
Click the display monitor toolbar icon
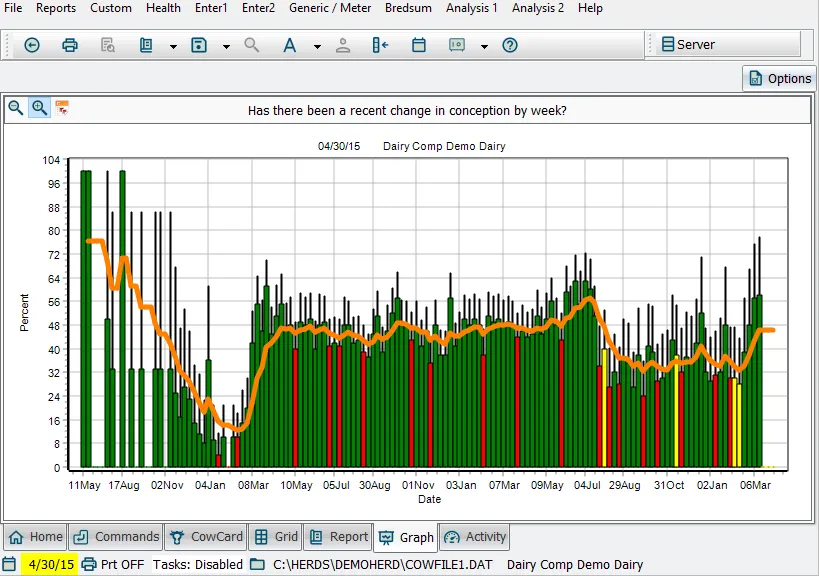[457, 45]
